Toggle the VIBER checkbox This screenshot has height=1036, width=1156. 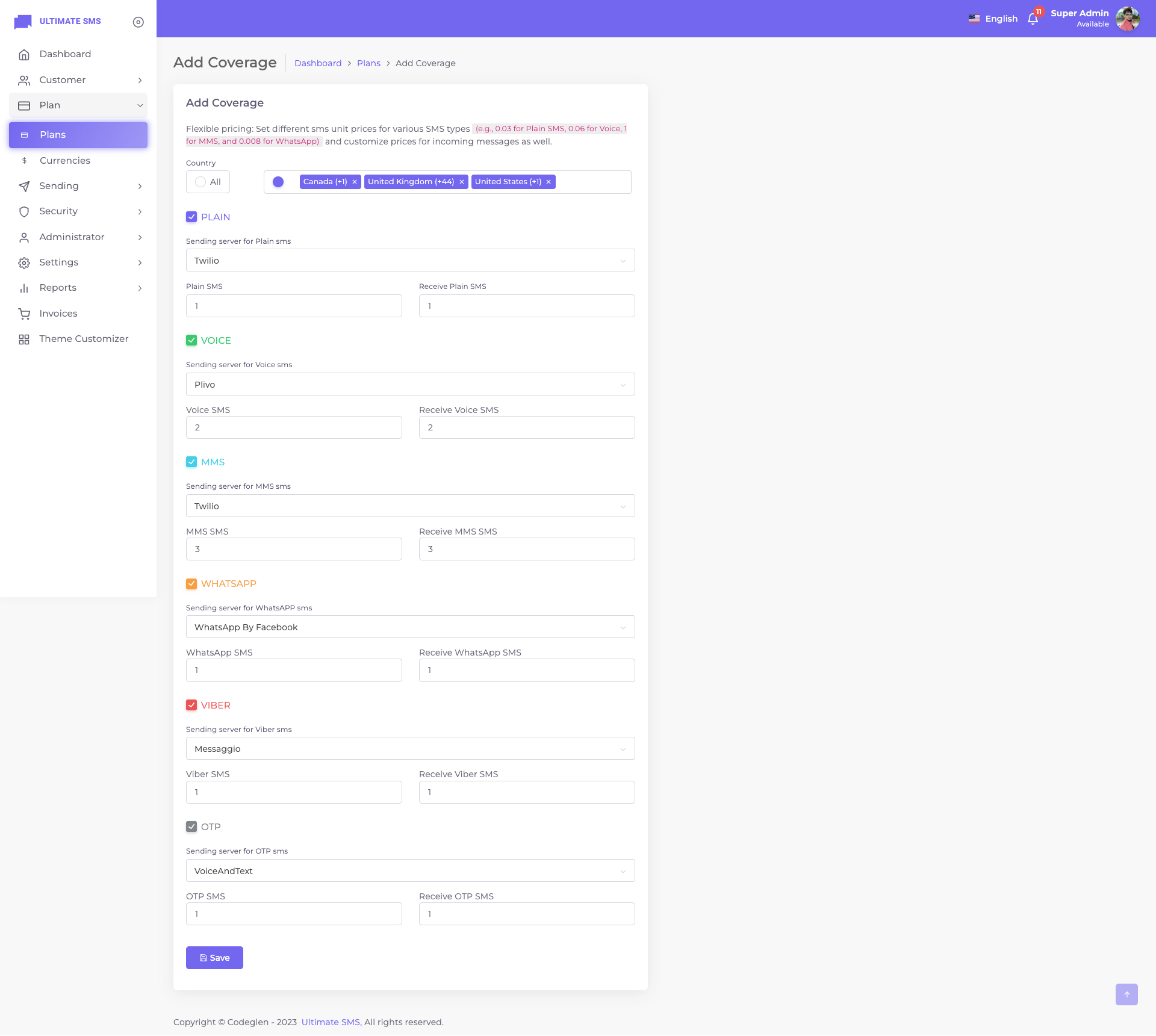click(191, 705)
